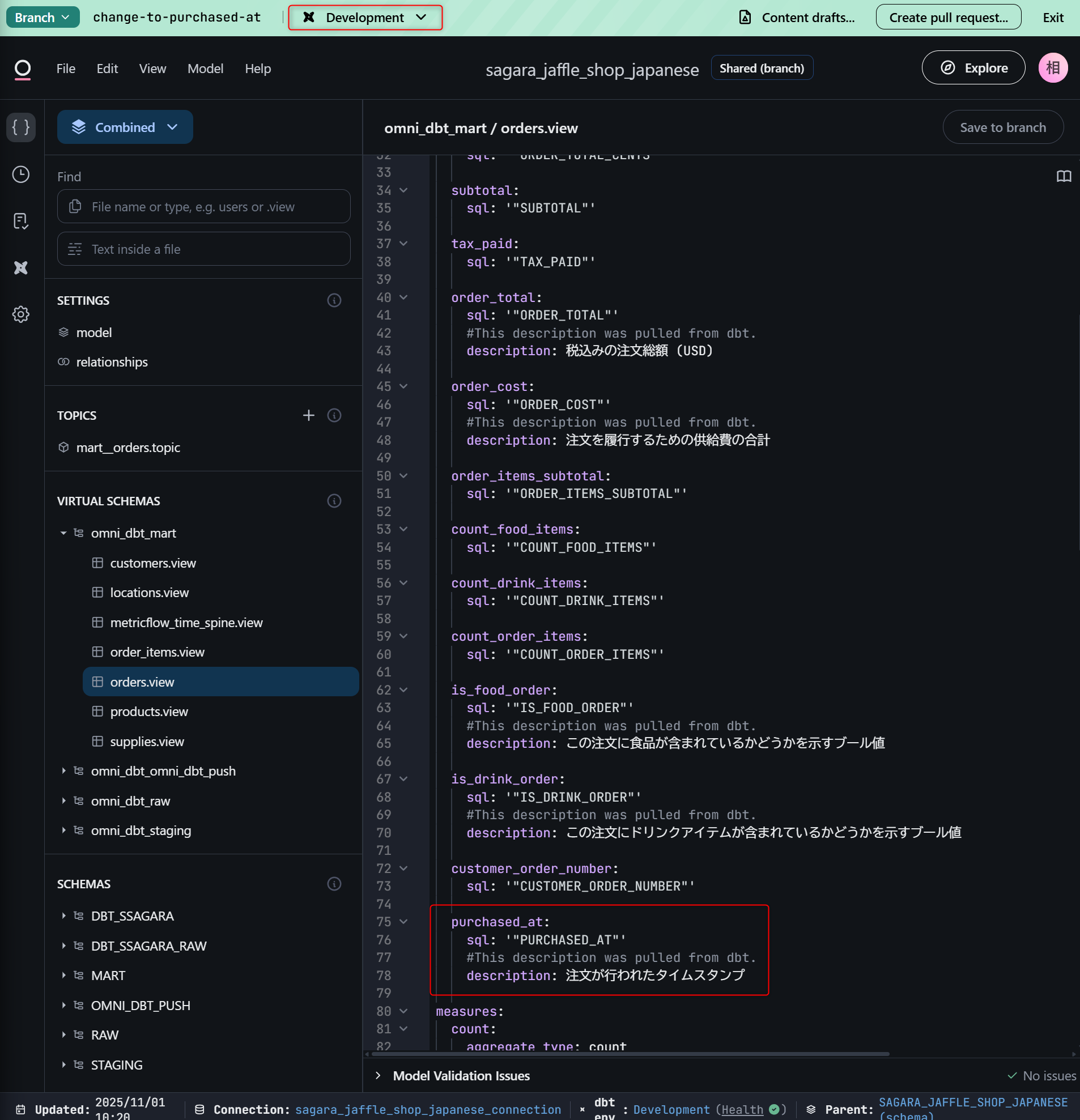1080x1120 pixels.
Task: Click the info icon next to Virtual Schemas
Action: [x=334, y=501]
